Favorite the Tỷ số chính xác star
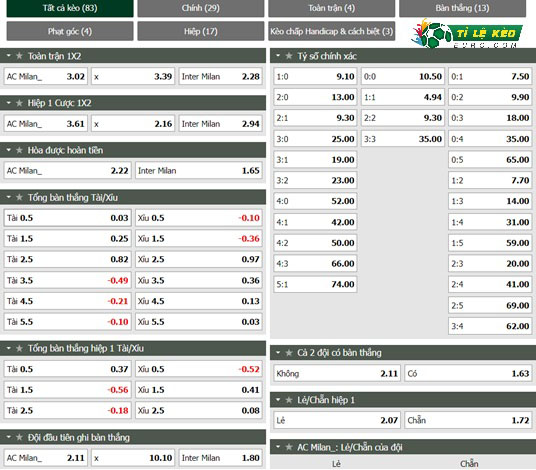 pos(289,56)
